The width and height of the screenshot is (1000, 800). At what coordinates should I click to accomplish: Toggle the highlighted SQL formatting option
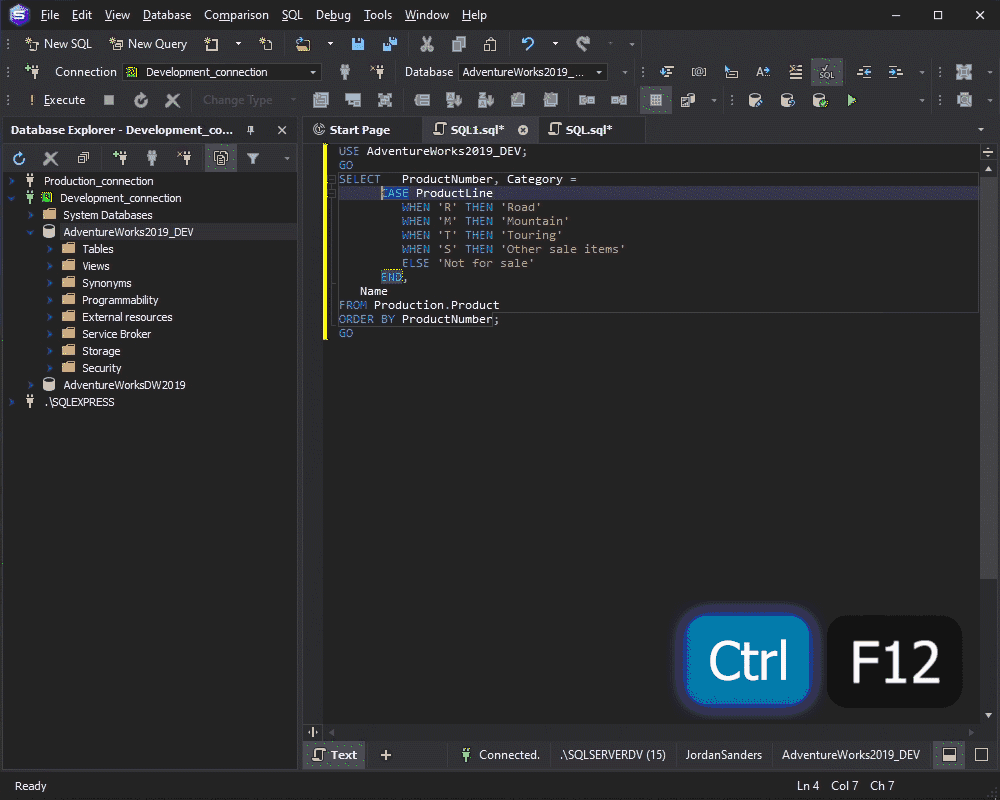click(x=827, y=72)
